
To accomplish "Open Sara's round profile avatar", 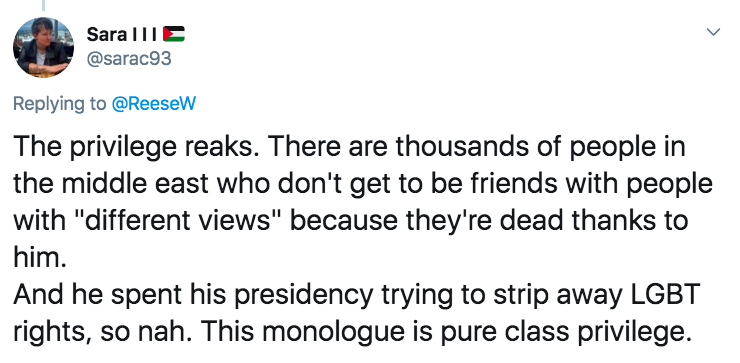I will (43, 47).
